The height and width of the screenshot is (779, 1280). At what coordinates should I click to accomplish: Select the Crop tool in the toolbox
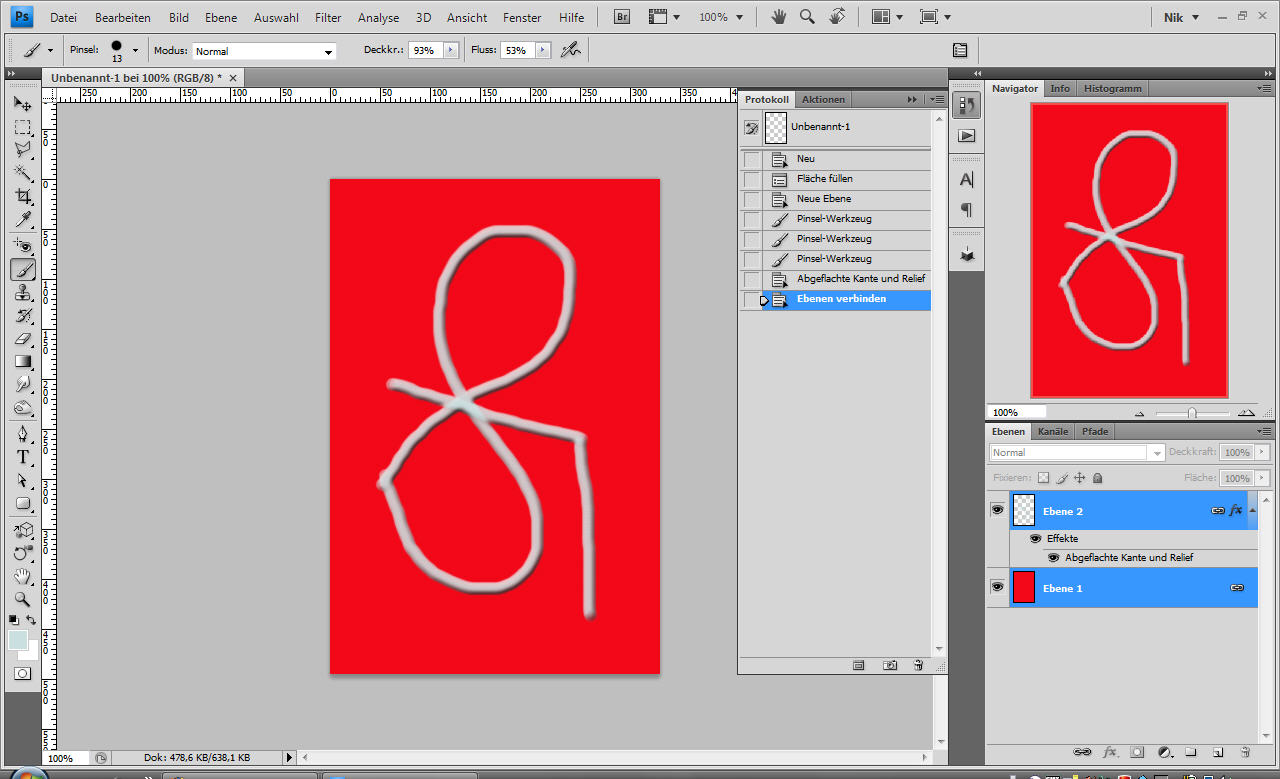pos(23,197)
